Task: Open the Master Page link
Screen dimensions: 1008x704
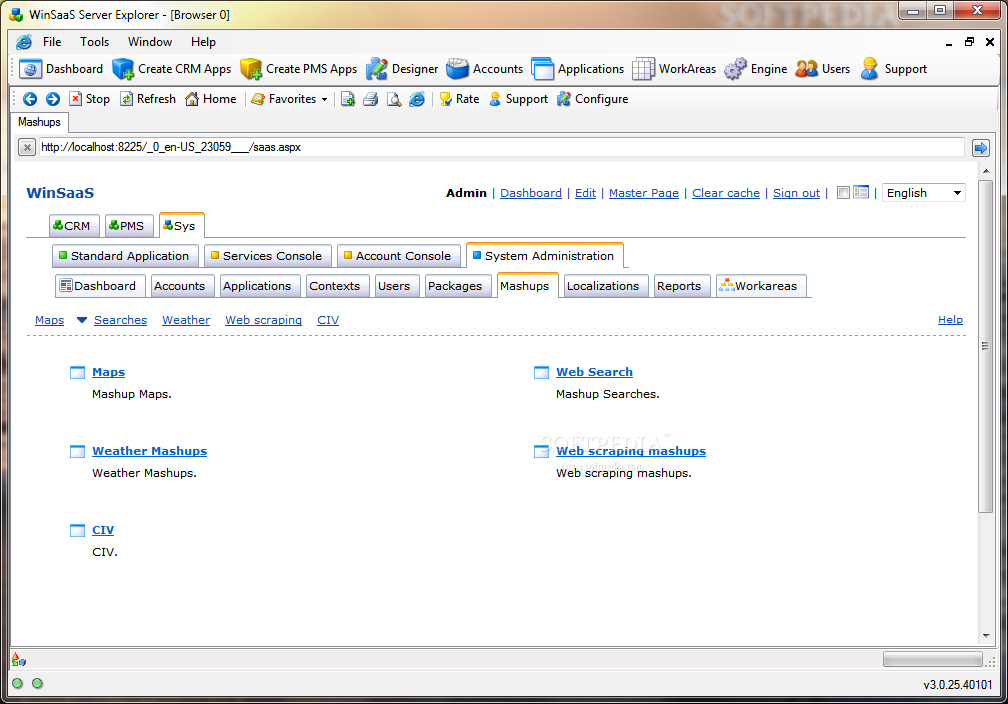Action: (644, 193)
